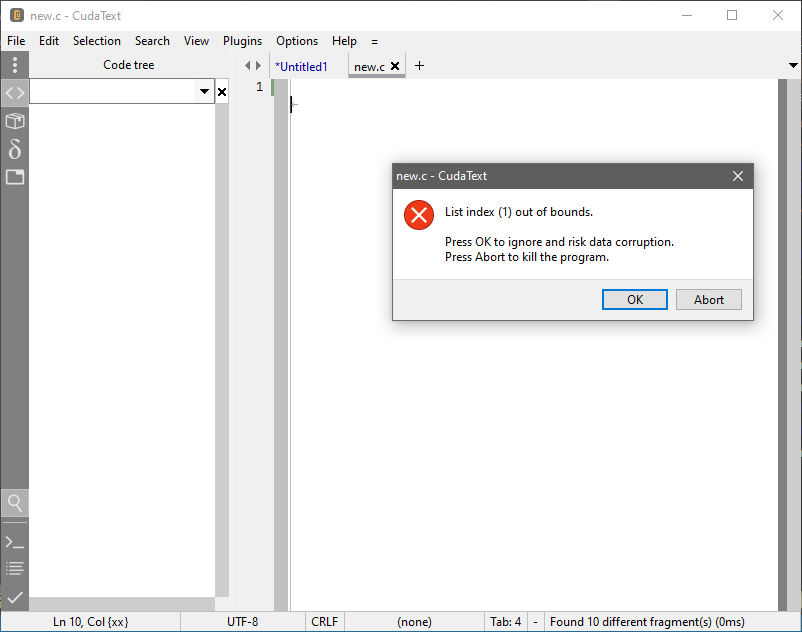This screenshot has width=802, height=632.
Task: Open the File menu
Action: coord(16,41)
